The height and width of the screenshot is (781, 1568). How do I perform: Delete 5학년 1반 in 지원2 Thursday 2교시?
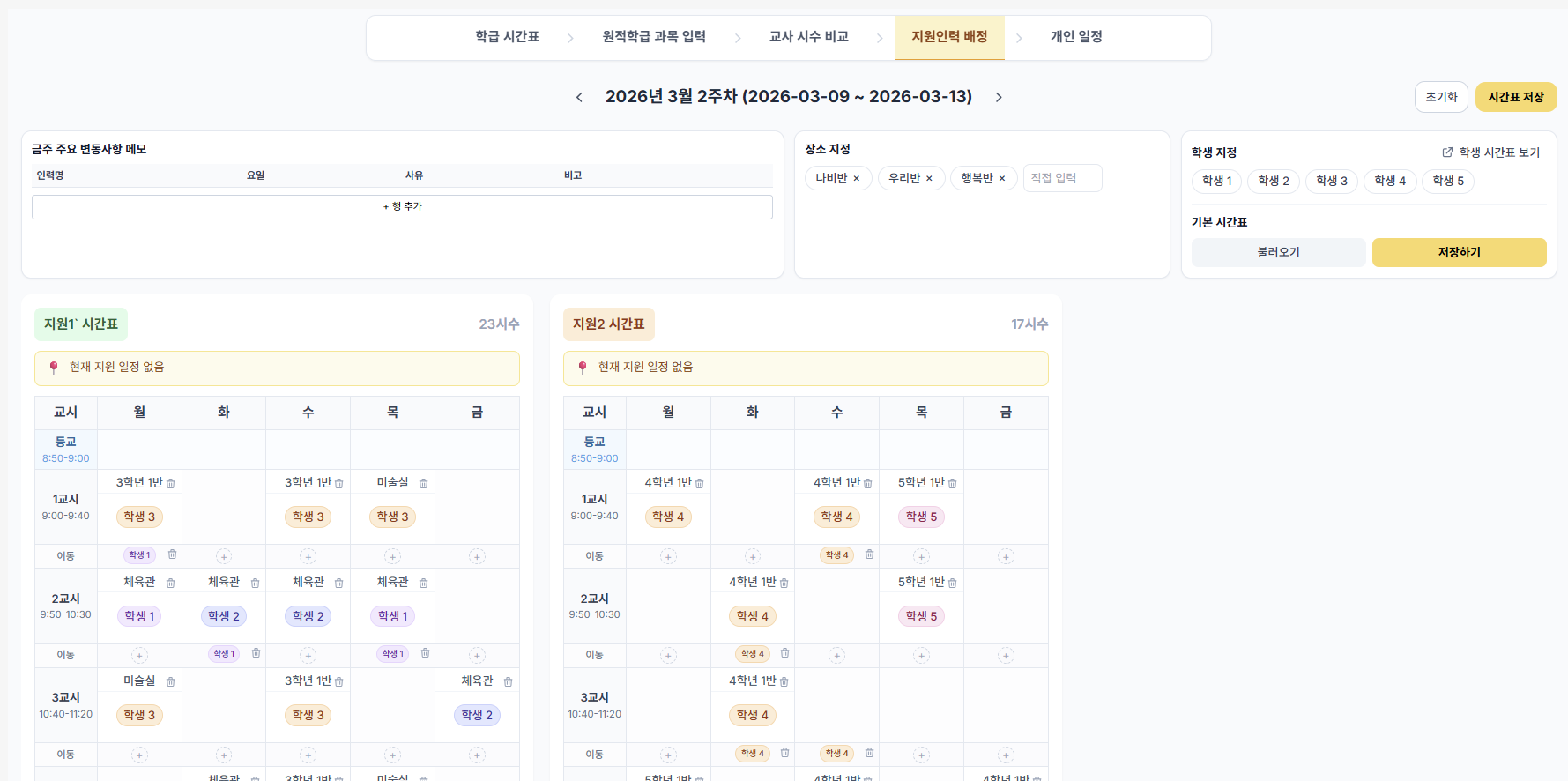952,584
